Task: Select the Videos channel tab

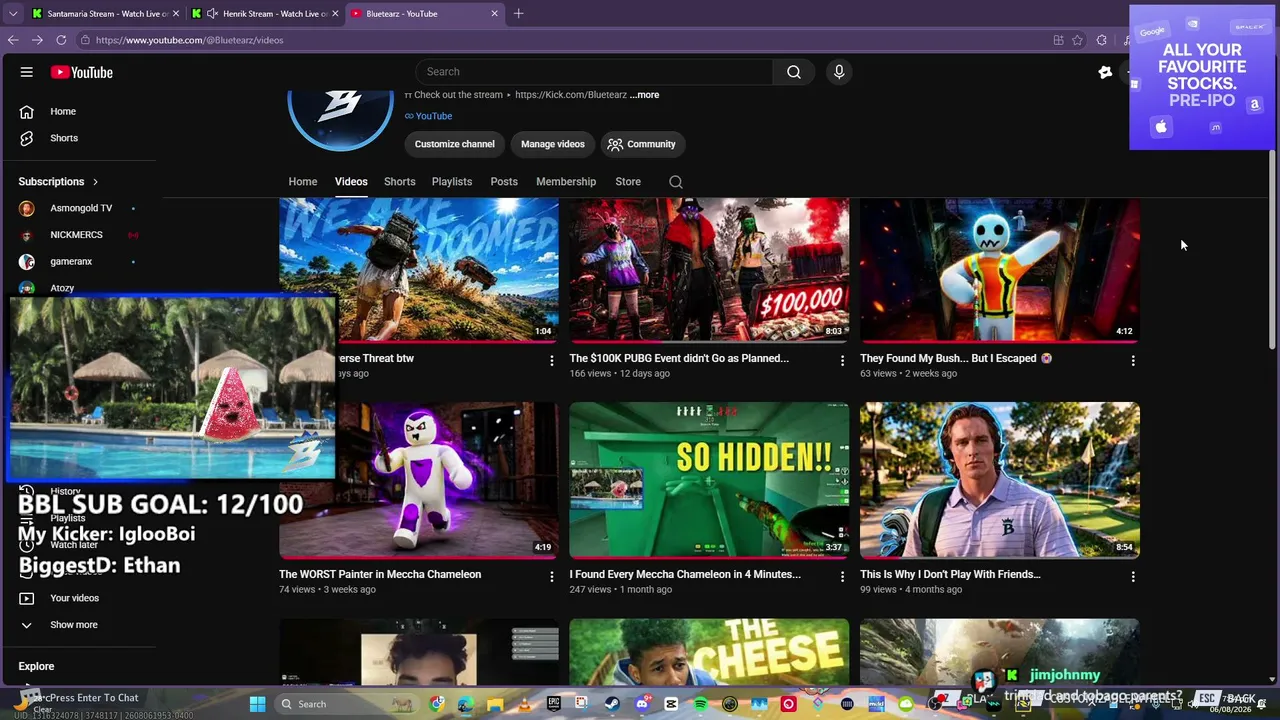Action: click(351, 182)
